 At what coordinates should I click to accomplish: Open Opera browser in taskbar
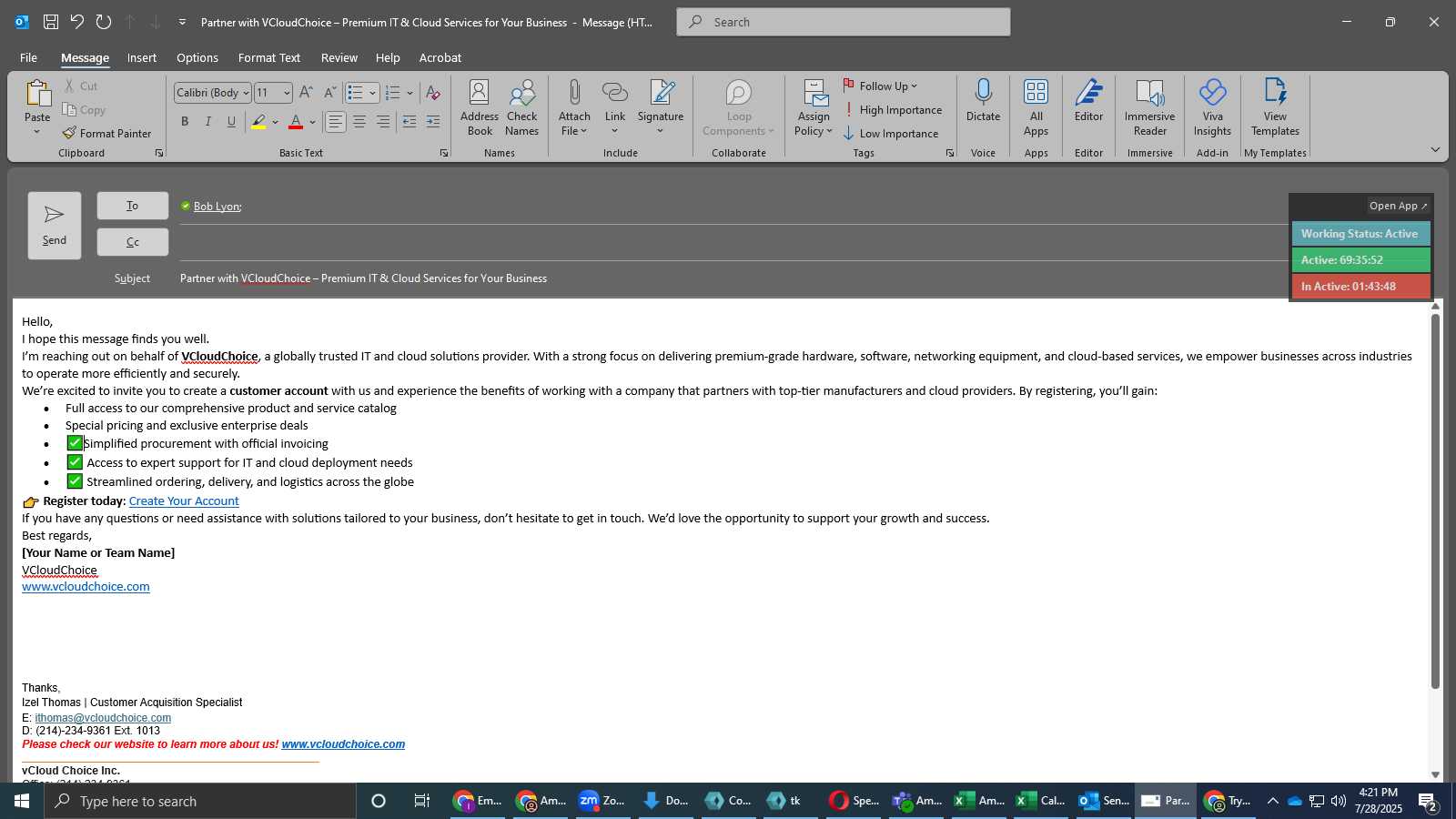point(854,801)
